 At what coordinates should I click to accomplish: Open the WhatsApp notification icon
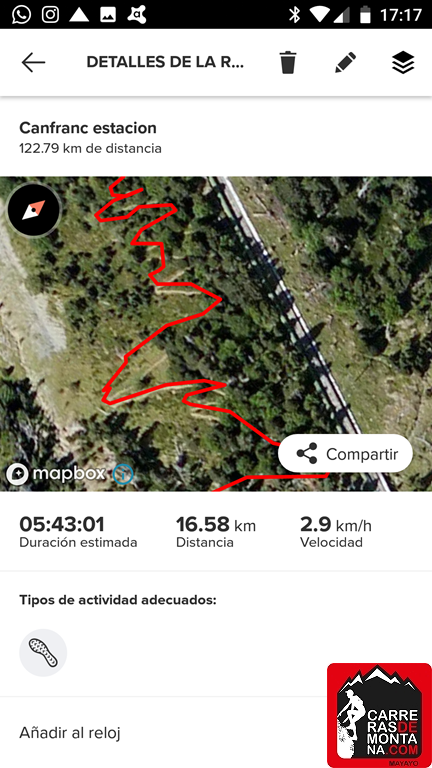click(21, 15)
